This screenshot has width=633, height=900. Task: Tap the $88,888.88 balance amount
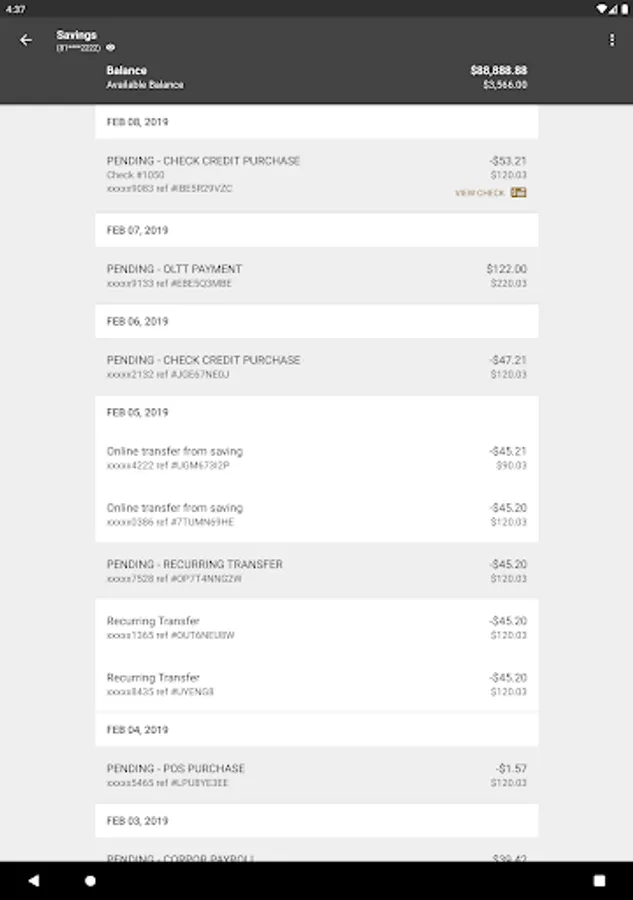click(498, 70)
